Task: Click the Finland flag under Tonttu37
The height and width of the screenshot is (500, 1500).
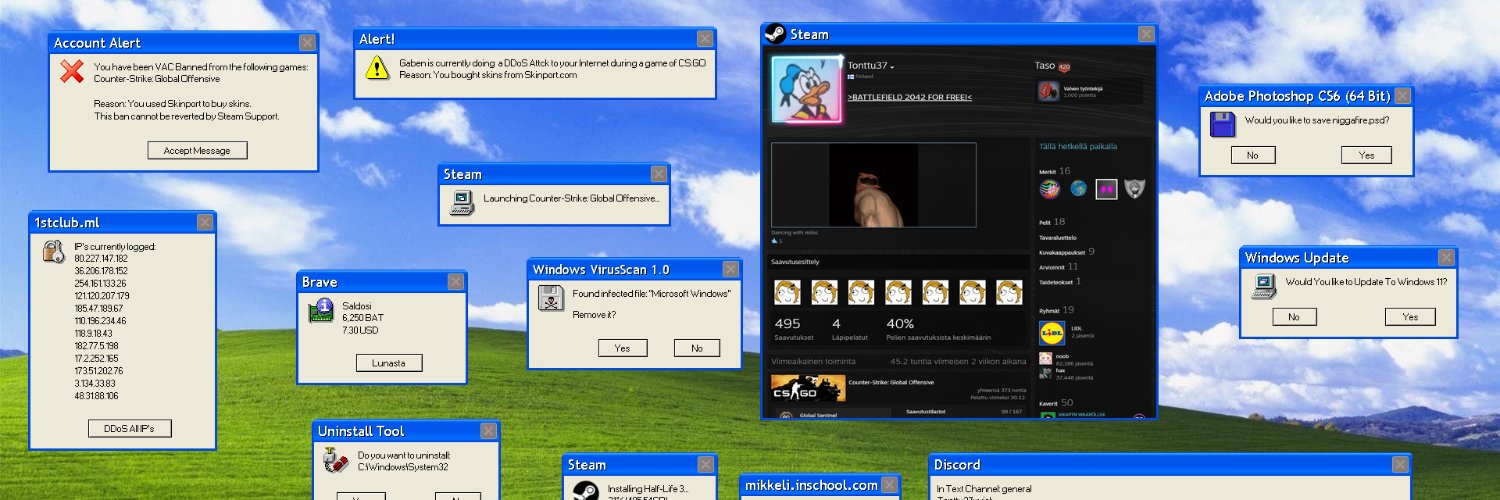Action: [851, 76]
